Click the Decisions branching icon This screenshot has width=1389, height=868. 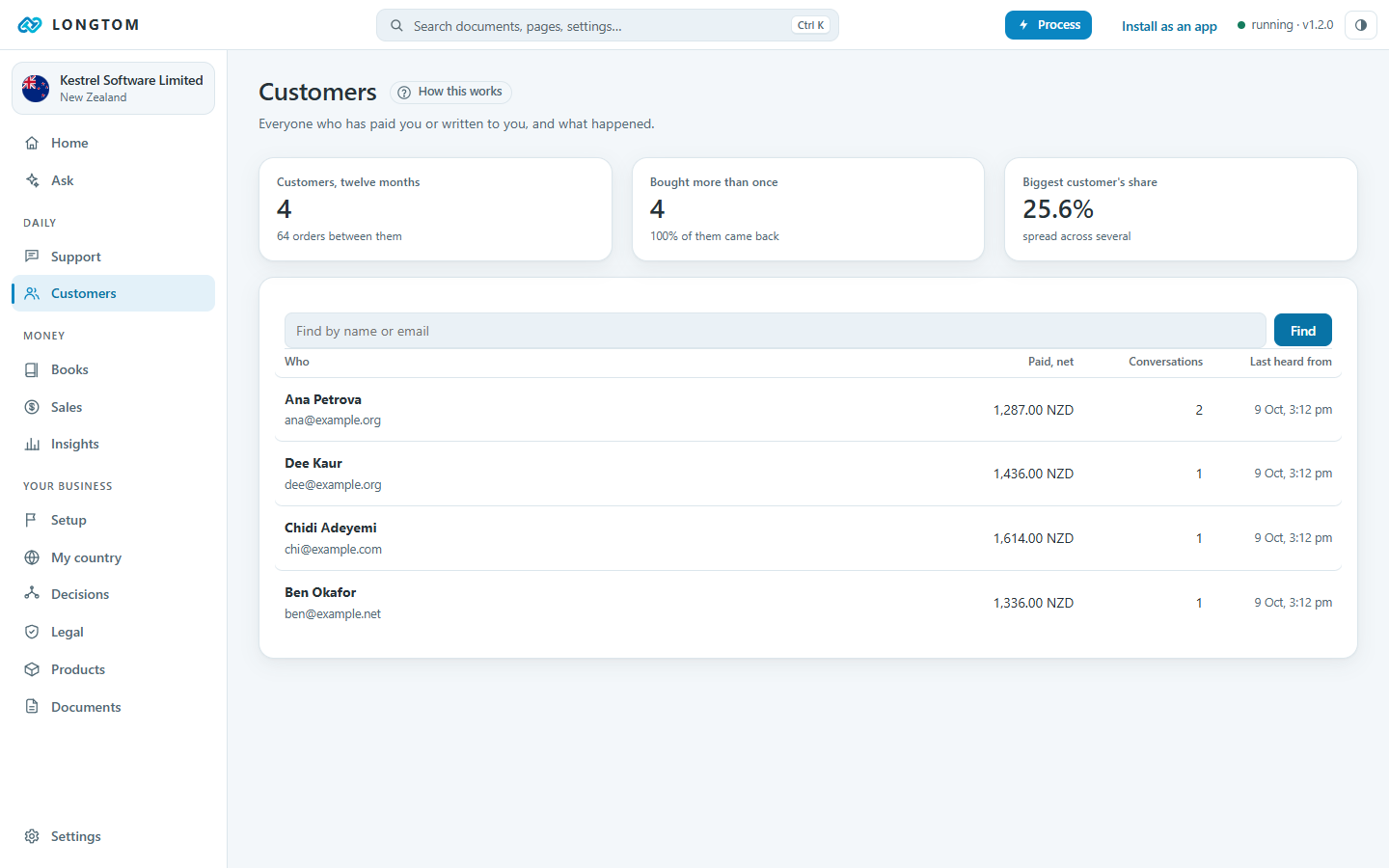click(x=32, y=594)
